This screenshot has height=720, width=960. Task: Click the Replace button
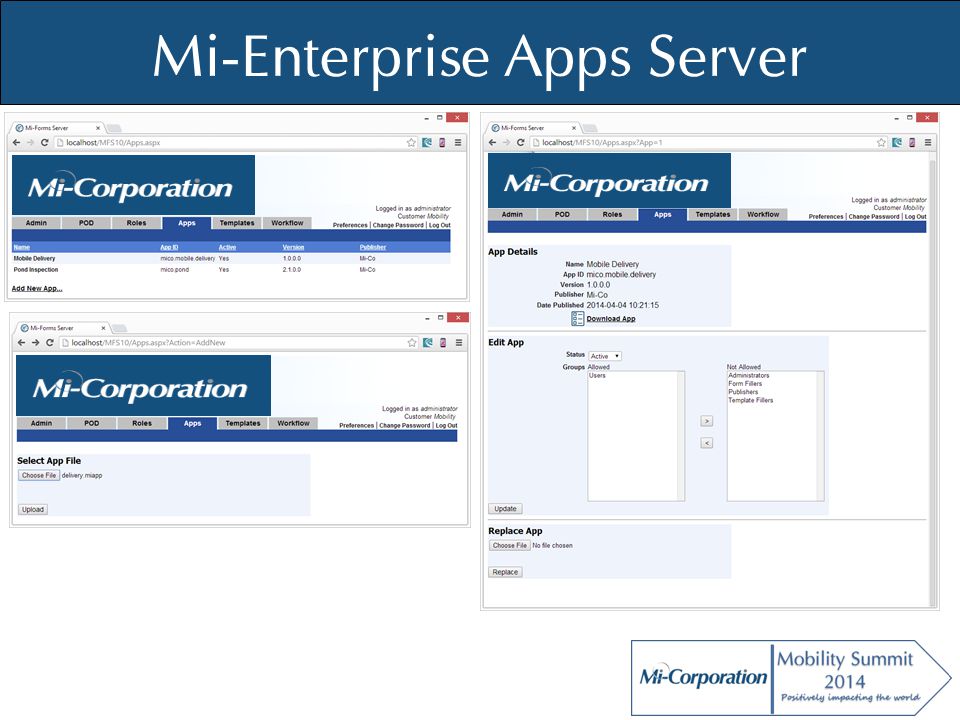tap(505, 572)
